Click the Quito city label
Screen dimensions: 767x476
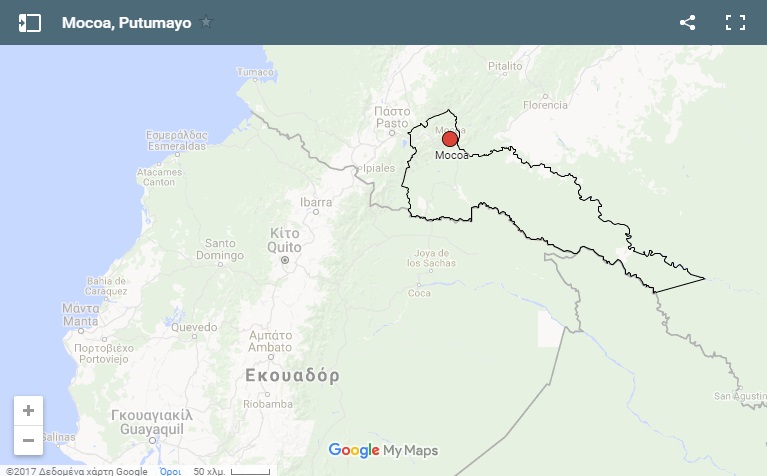tap(284, 247)
